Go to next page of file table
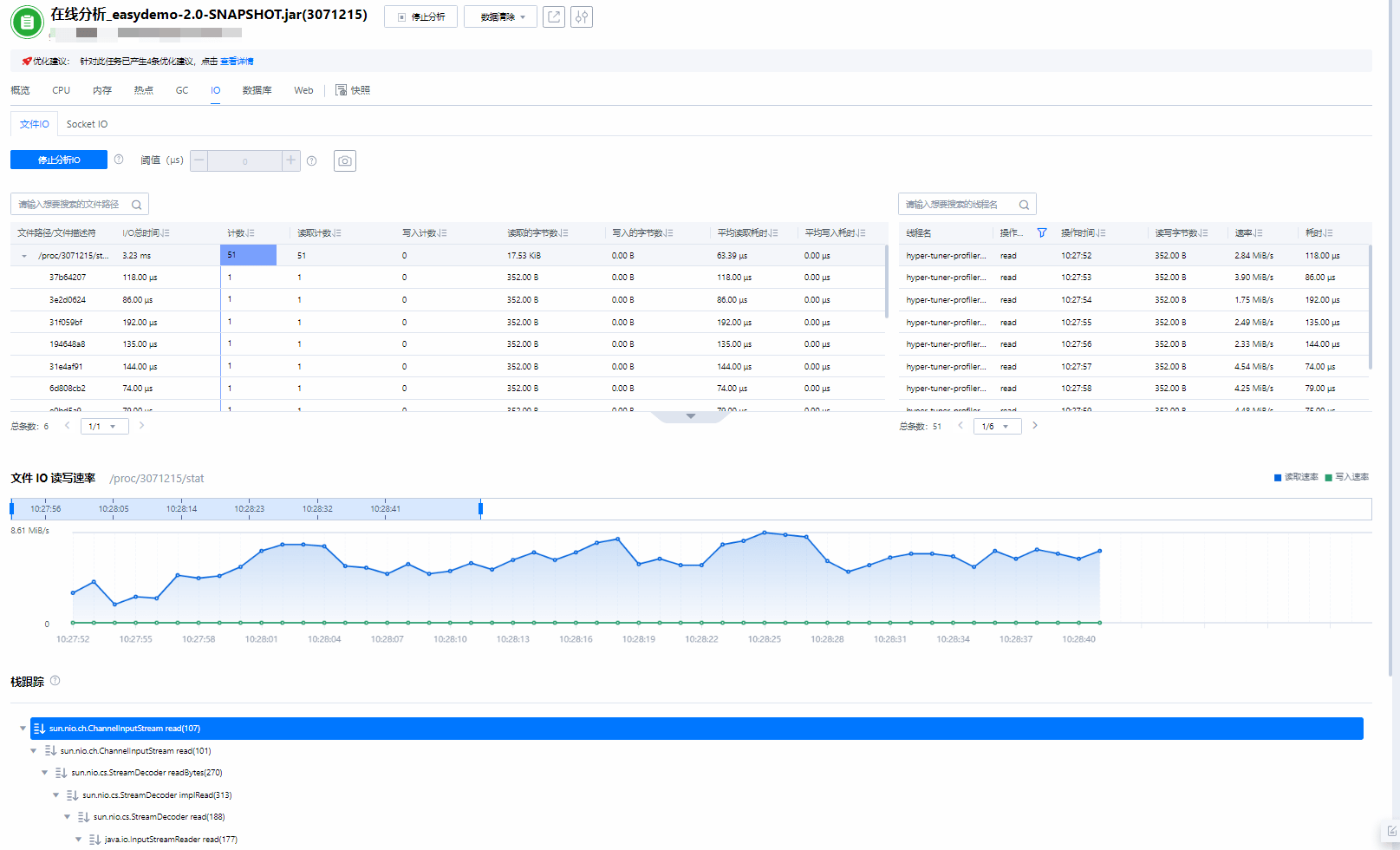Screen dimensions: 1400x850 tap(142, 426)
